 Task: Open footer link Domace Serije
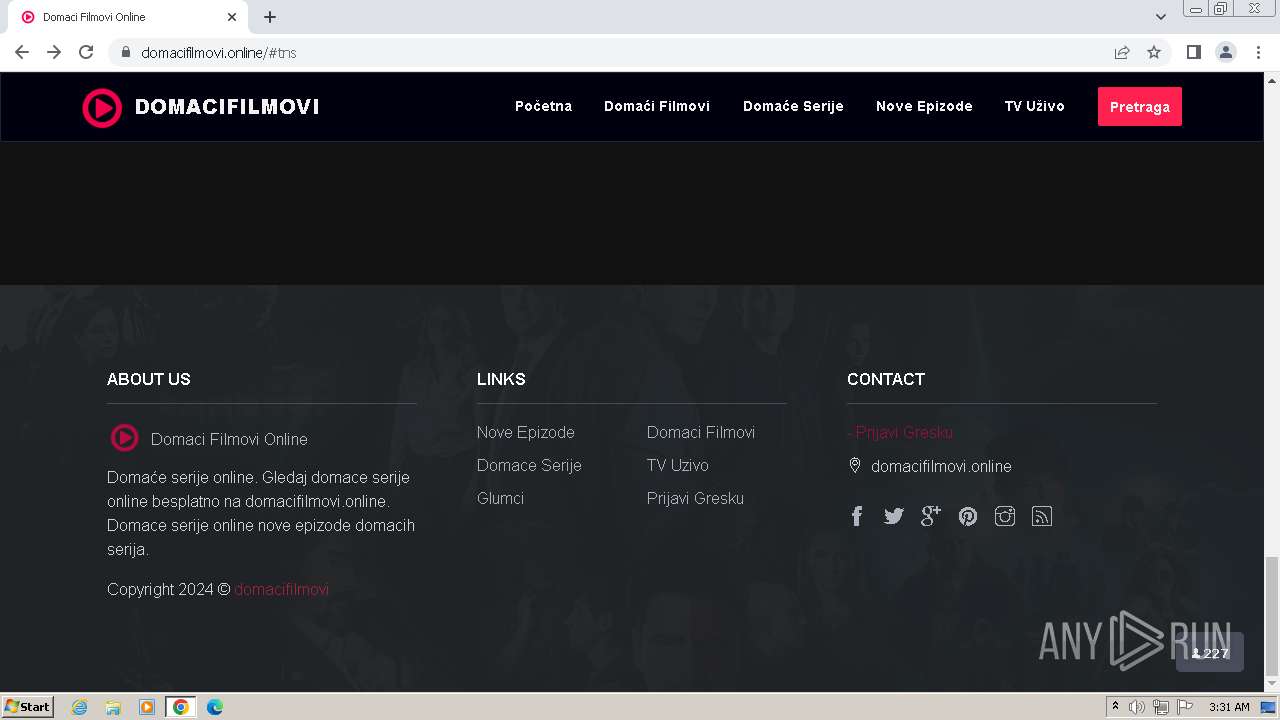[x=529, y=465]
